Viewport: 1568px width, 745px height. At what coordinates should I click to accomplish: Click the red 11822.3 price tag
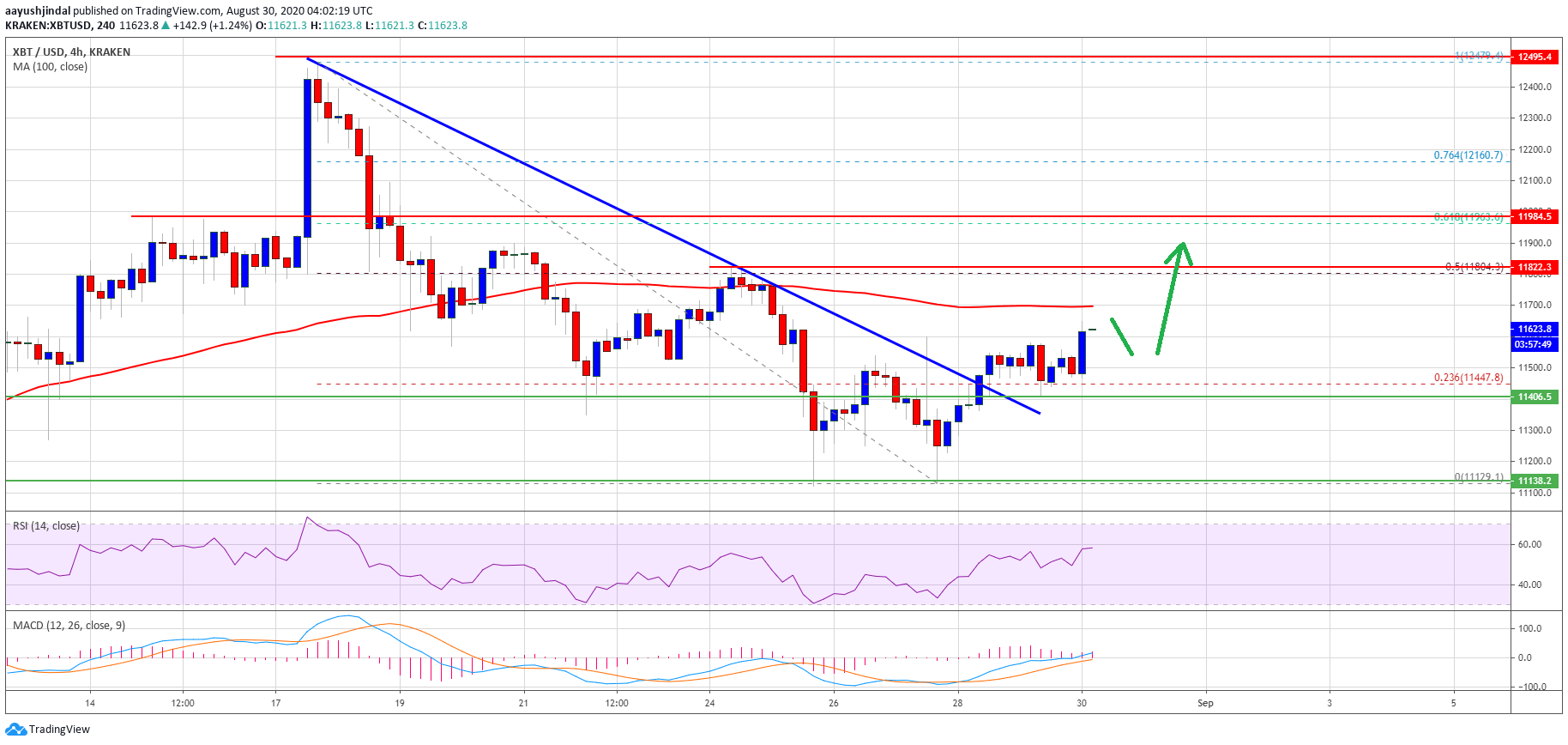tap(1535, 267)
